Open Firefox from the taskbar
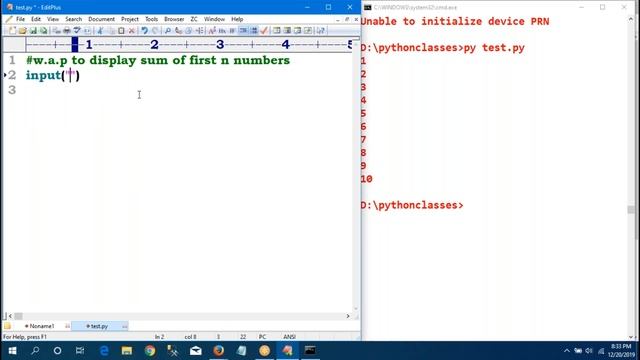The width and height of the screenshot is (640, 360). click(x=218, y=351)
